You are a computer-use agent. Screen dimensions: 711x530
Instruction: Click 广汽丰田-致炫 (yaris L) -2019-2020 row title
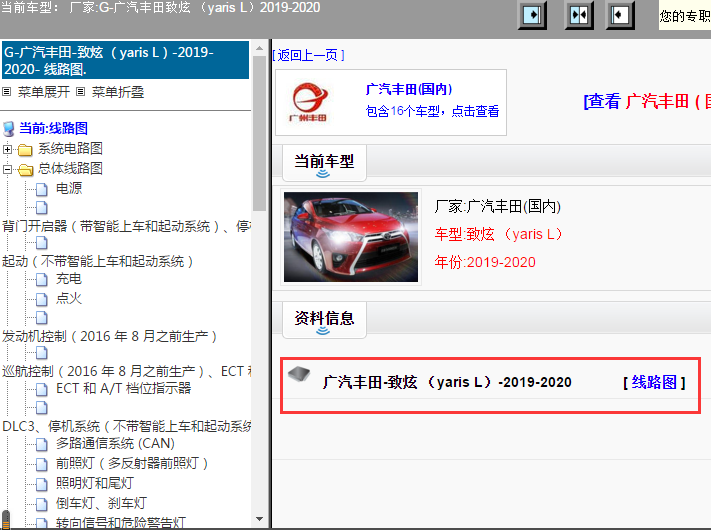coord(447,382)
